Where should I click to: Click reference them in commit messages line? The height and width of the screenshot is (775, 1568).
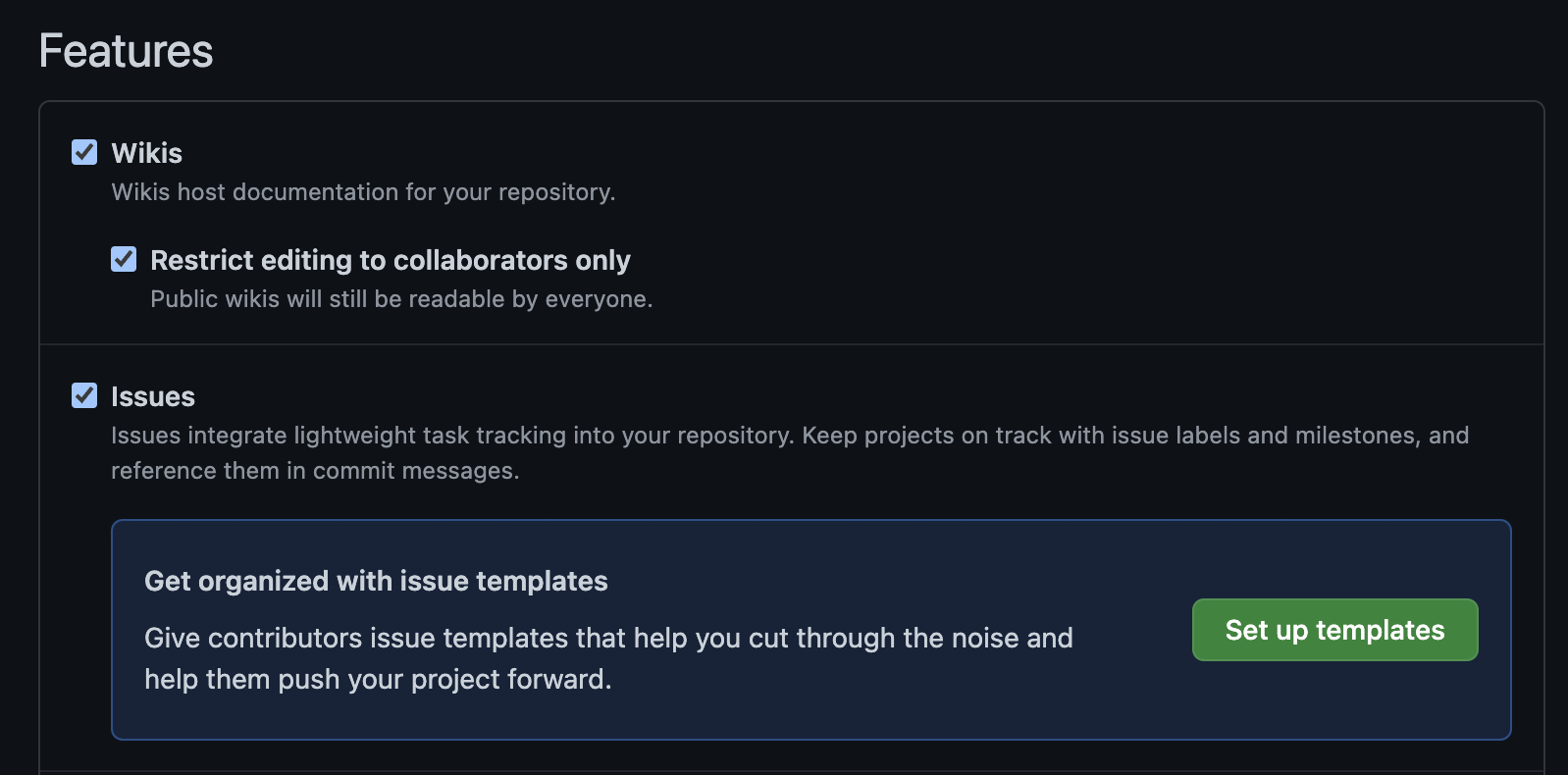click(314, 471)
